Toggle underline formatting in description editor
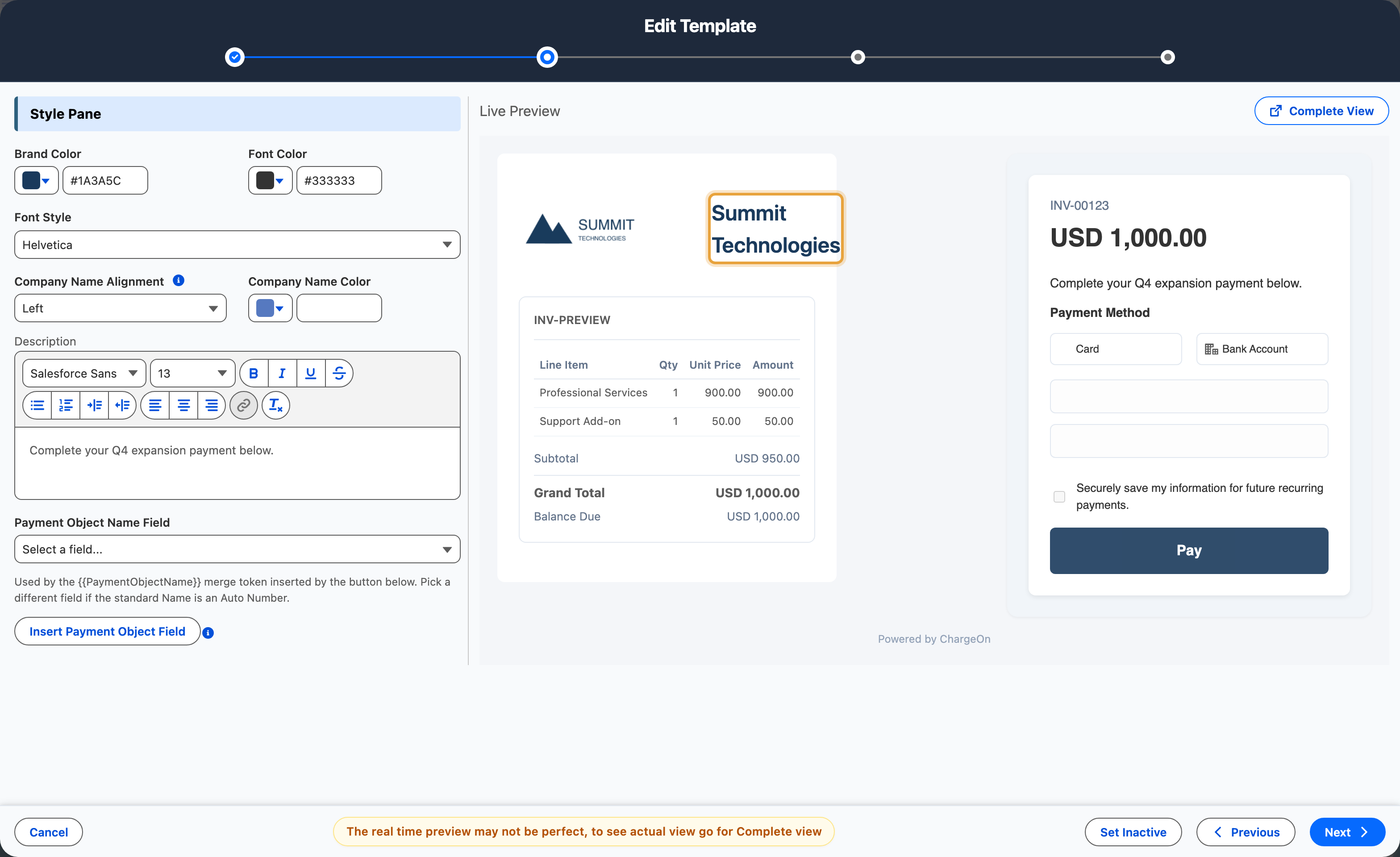Image resolution: width=1400 pixels, height=857 pixels. [x=311, y=373]
